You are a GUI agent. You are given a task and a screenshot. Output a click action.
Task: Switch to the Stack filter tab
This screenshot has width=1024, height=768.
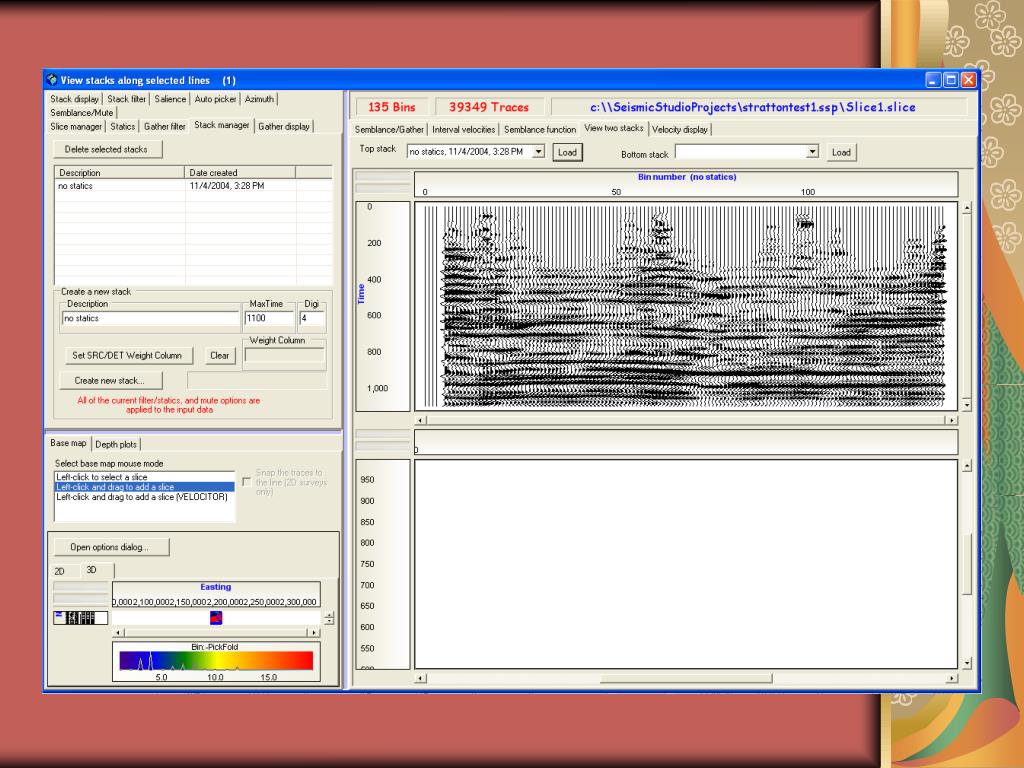tap(126, 99)
